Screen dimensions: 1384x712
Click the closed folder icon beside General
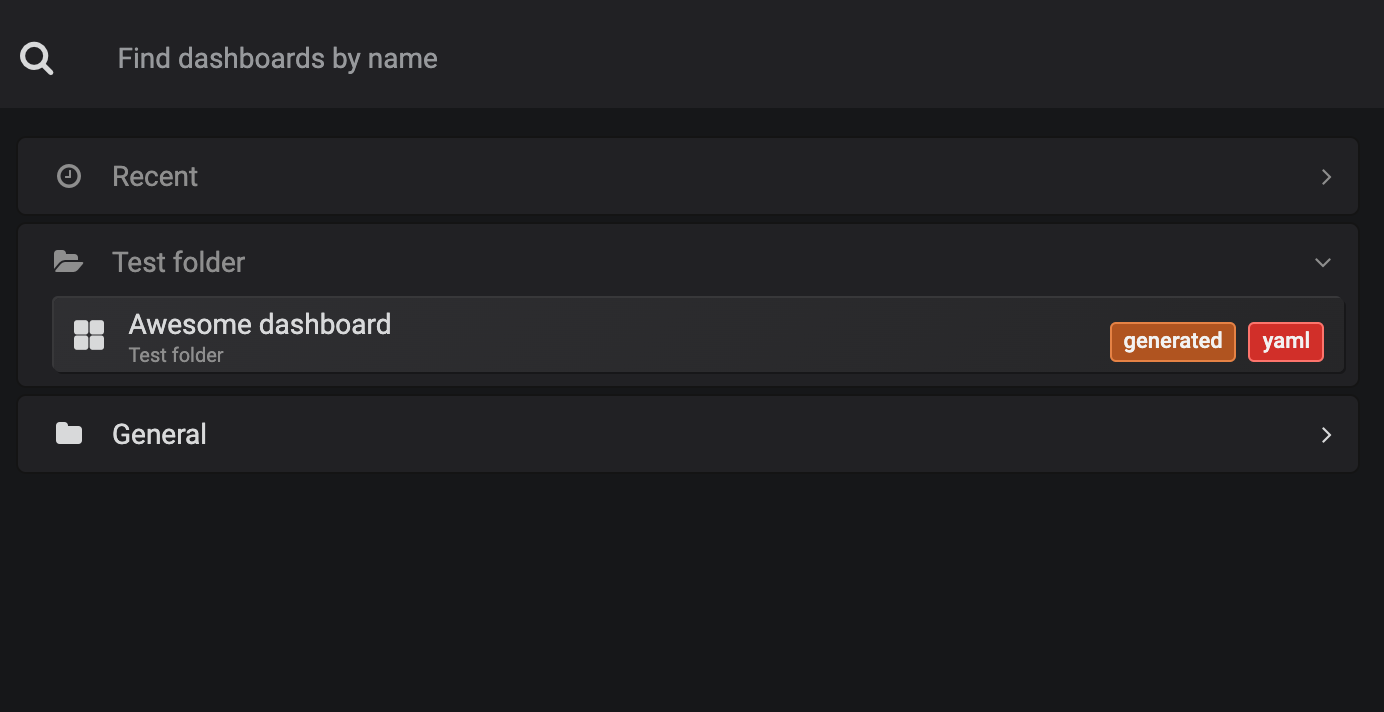pos(69,434)
